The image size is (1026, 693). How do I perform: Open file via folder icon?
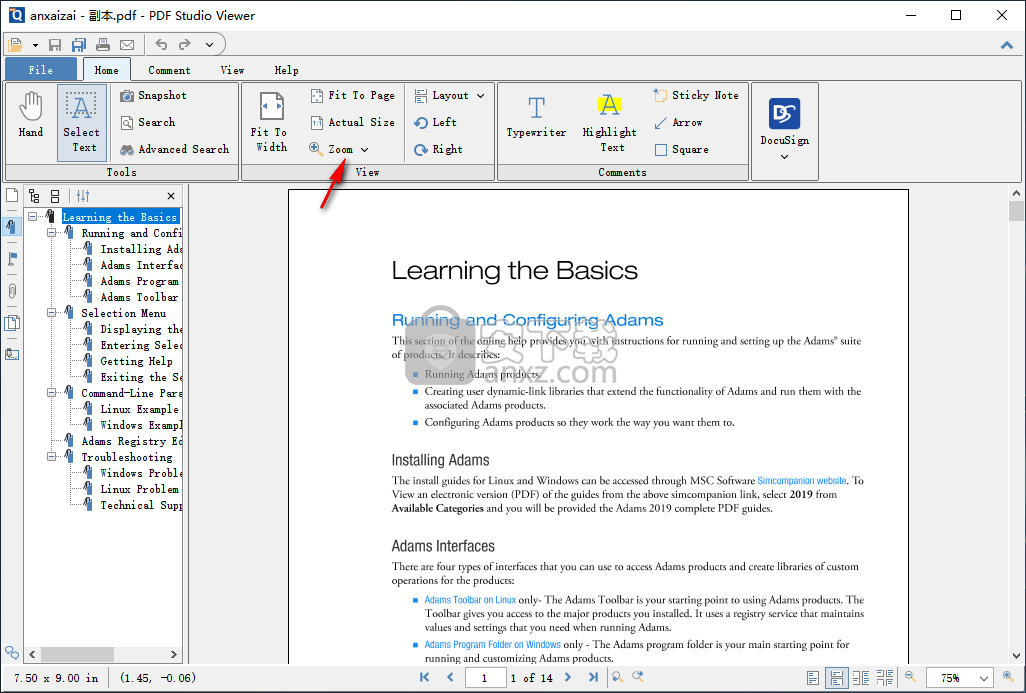tap(15, 44)
